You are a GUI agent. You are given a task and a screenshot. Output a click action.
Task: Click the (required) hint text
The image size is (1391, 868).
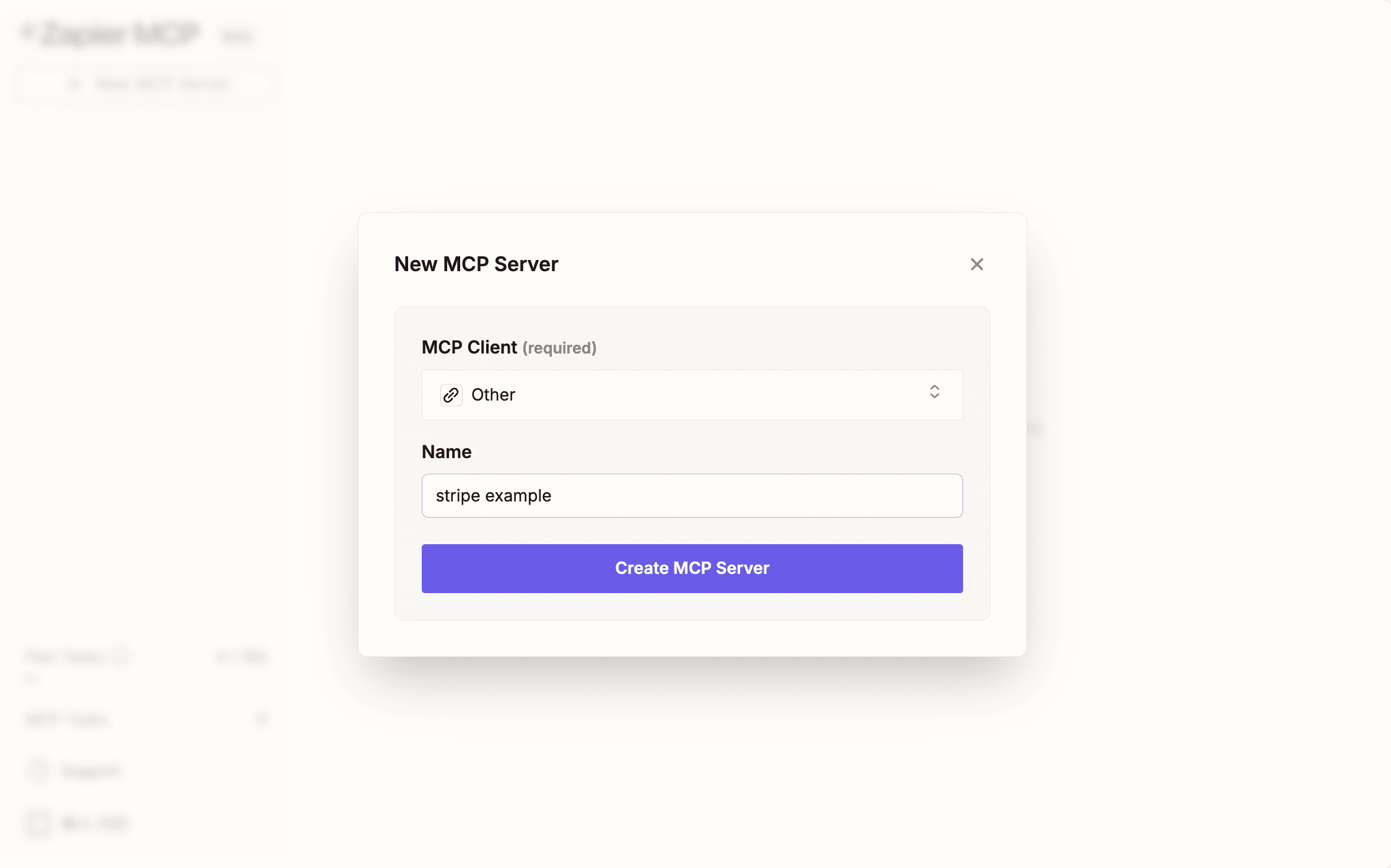tap(559, 348)
